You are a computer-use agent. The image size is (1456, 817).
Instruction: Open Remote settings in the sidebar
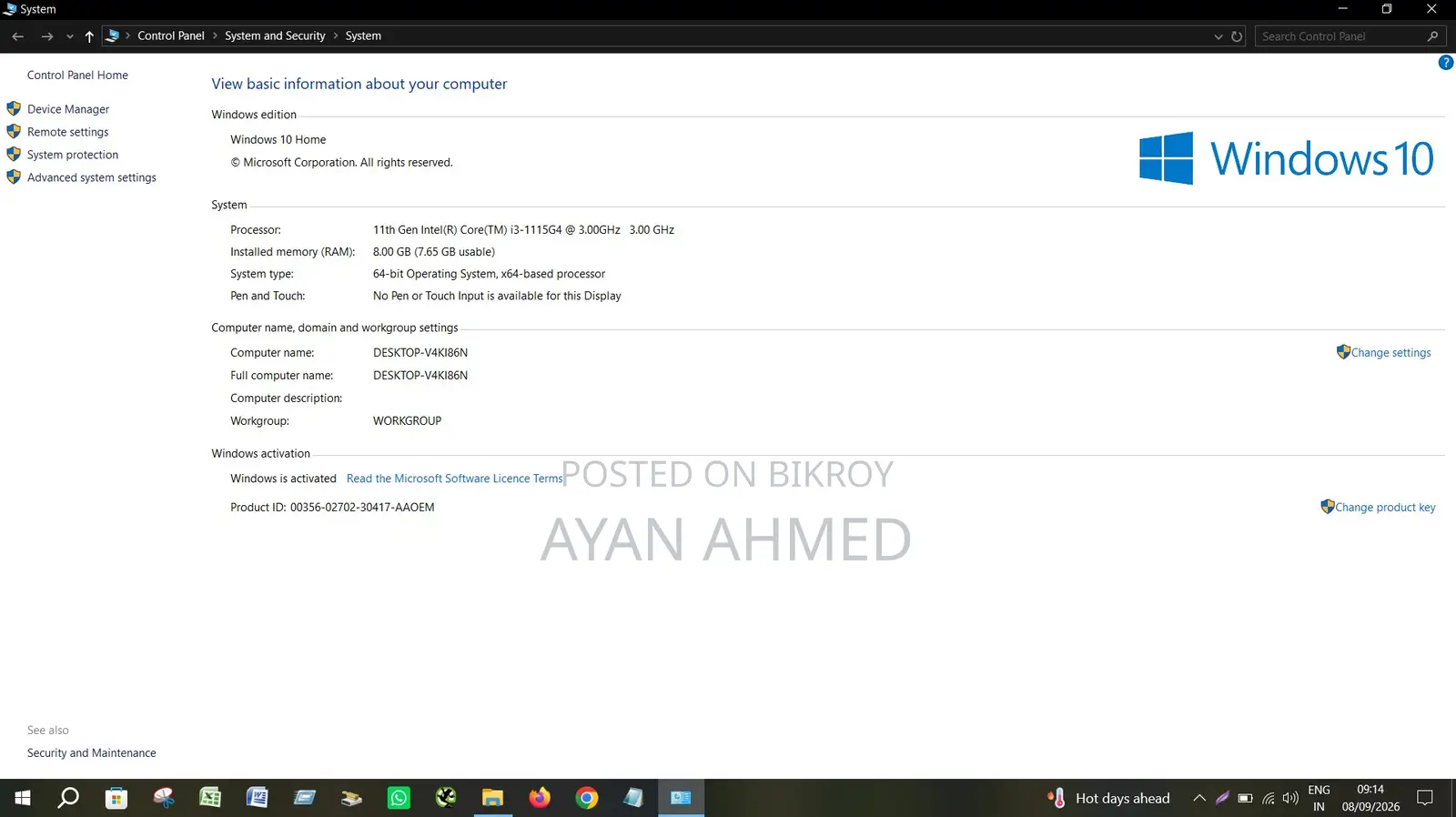[x=67, y=132]
